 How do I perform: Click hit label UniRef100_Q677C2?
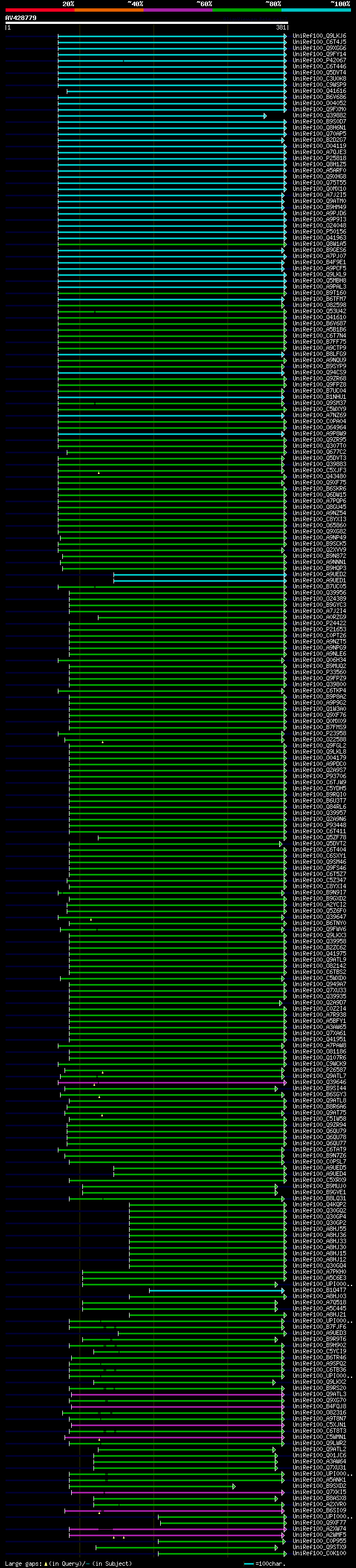pyautogui.click(x=319, y=452)
